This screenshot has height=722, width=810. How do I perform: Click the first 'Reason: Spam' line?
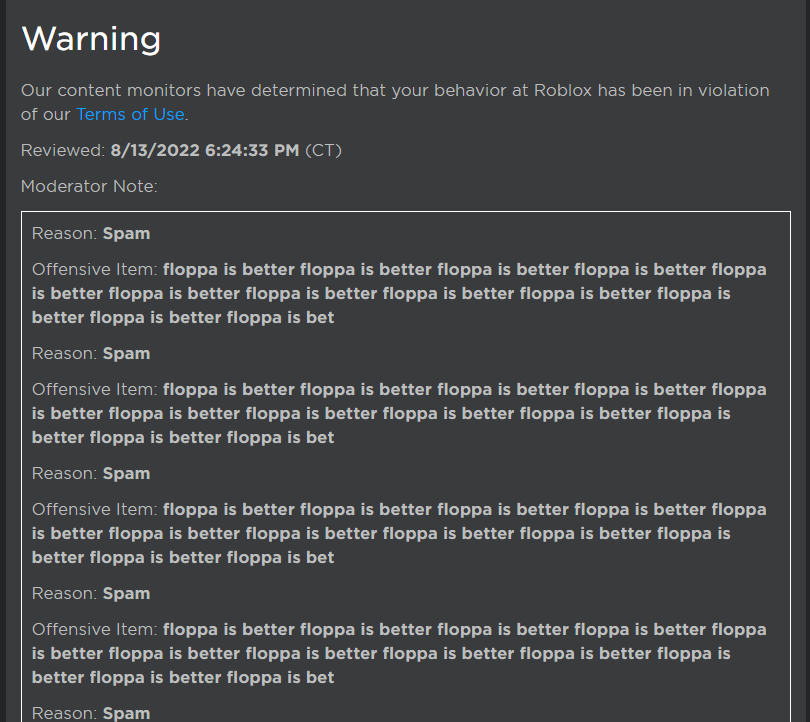(91, 233)
